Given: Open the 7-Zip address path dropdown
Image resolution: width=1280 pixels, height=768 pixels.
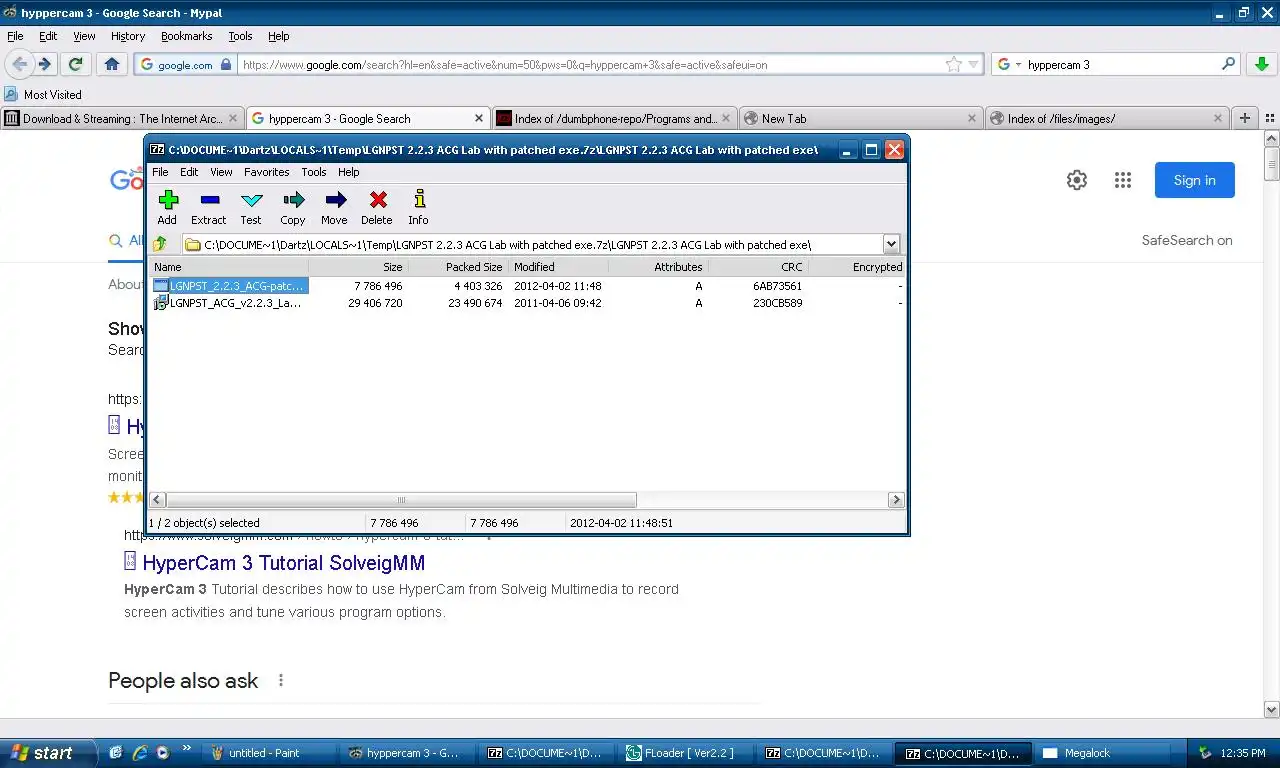Looking at the screenshot, I should pyautogui.click(x=891, y=244).
